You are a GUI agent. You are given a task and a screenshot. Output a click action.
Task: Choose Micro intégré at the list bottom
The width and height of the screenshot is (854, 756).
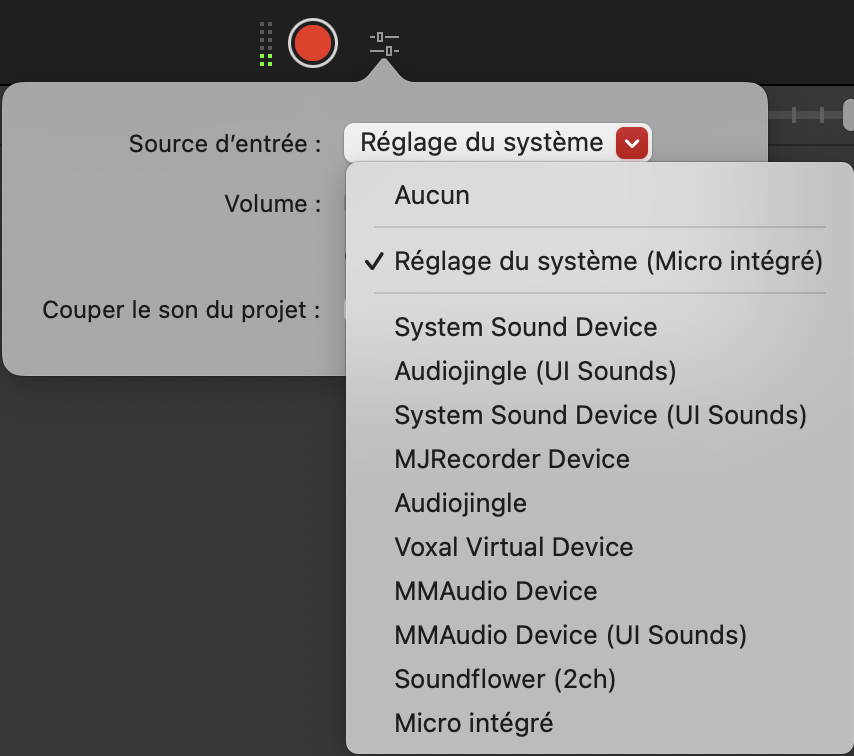tap(474, 723)
